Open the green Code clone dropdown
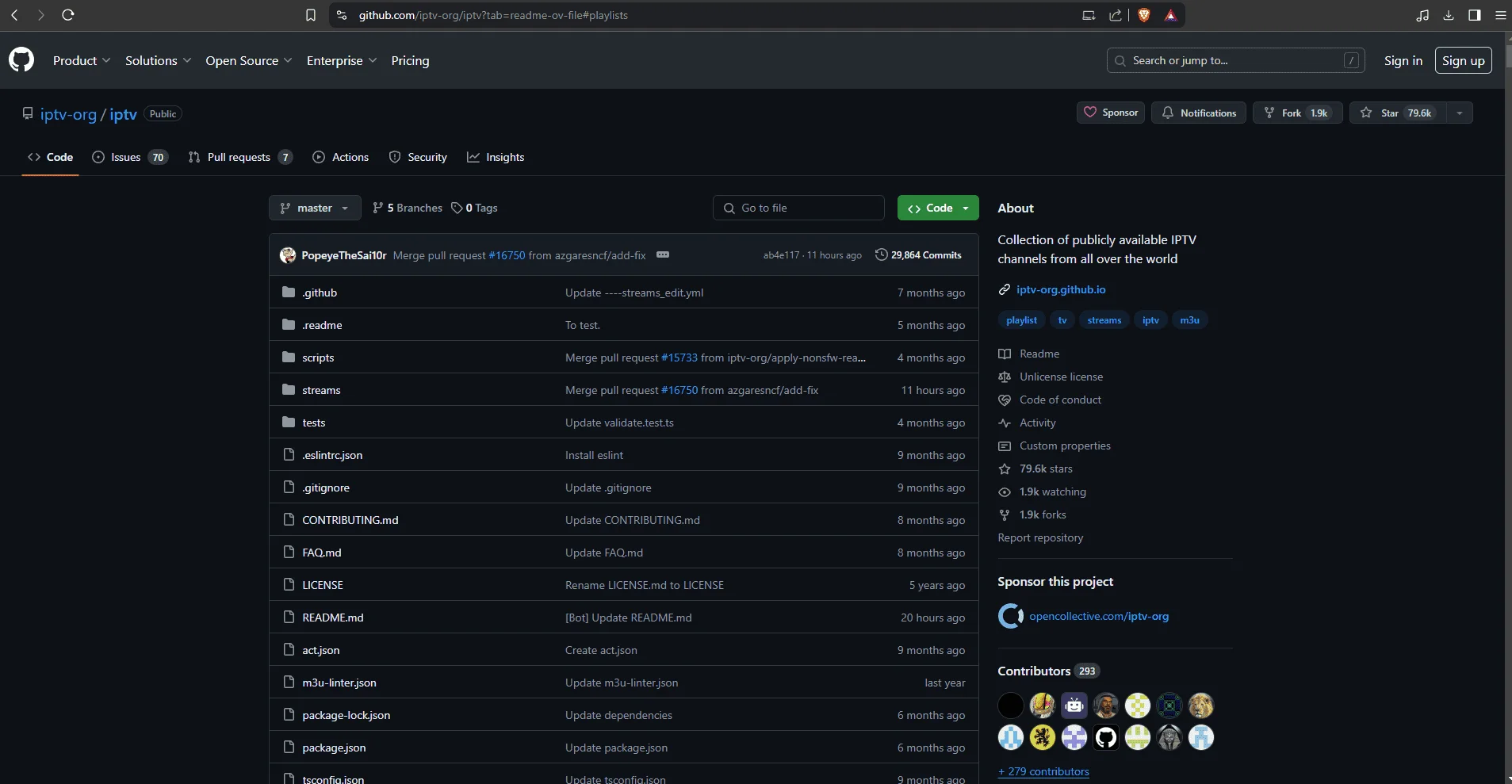The image size is (1512, 784). click(x=938, y=208)
